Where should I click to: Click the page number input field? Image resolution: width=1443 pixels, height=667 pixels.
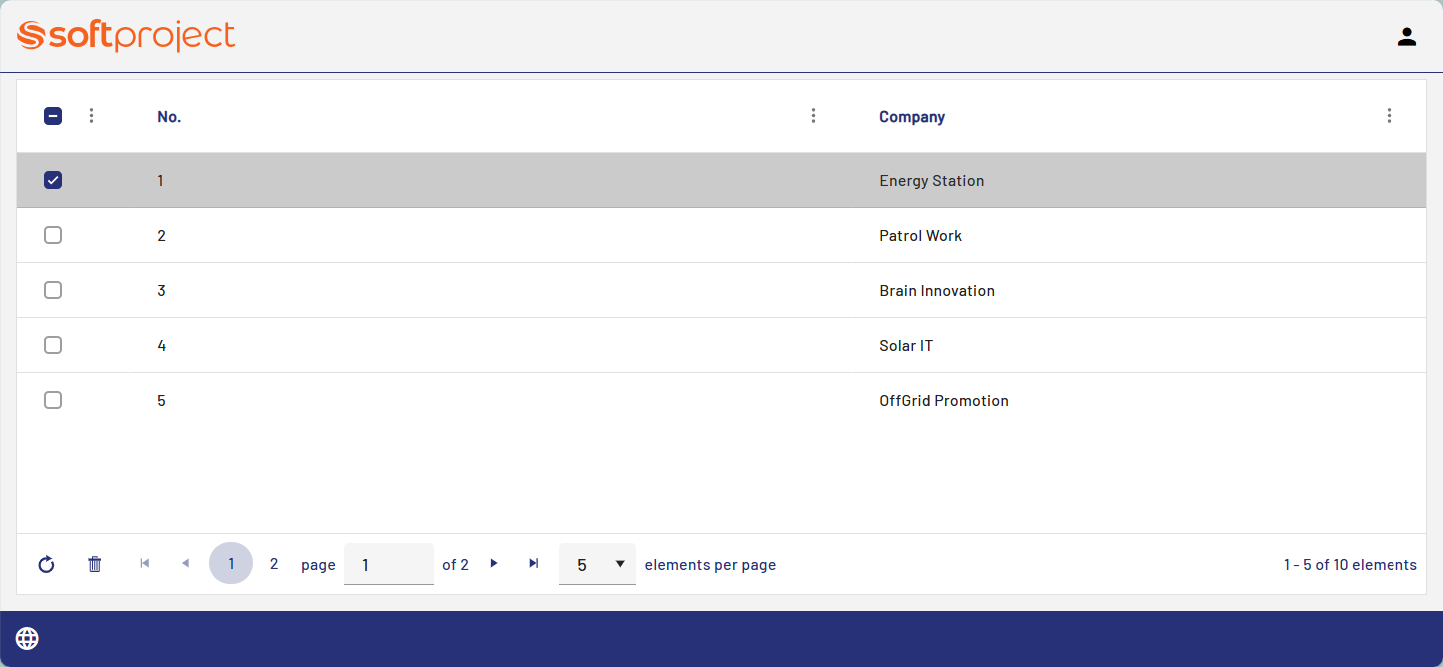tap(388, 565)
